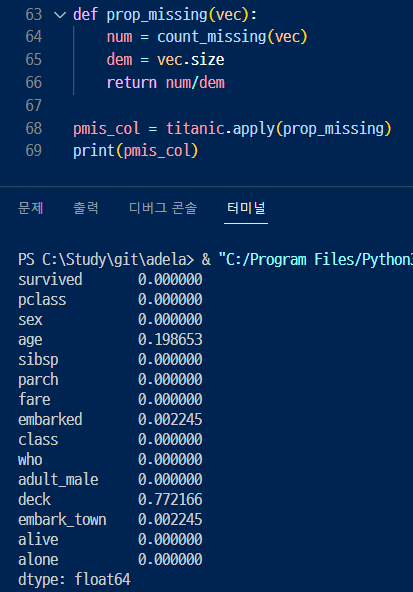This screenshot has width=413, height=592.
Task: Click line number 63 in gutter
Action: [x=34, y=15]
